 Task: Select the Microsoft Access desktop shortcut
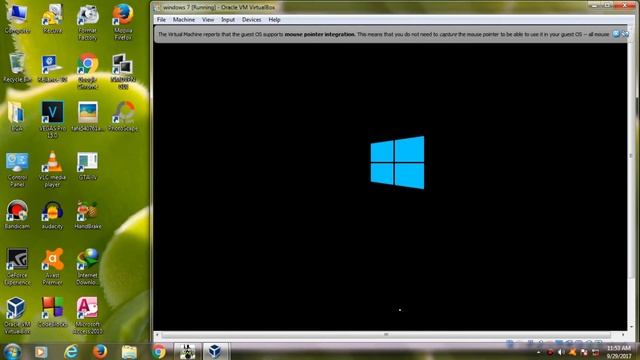coord(88,316)
